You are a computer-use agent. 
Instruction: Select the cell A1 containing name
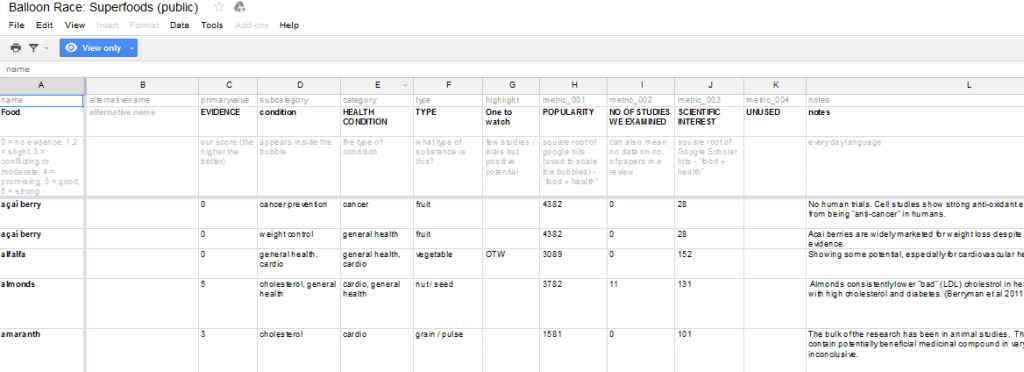[42, 101]
